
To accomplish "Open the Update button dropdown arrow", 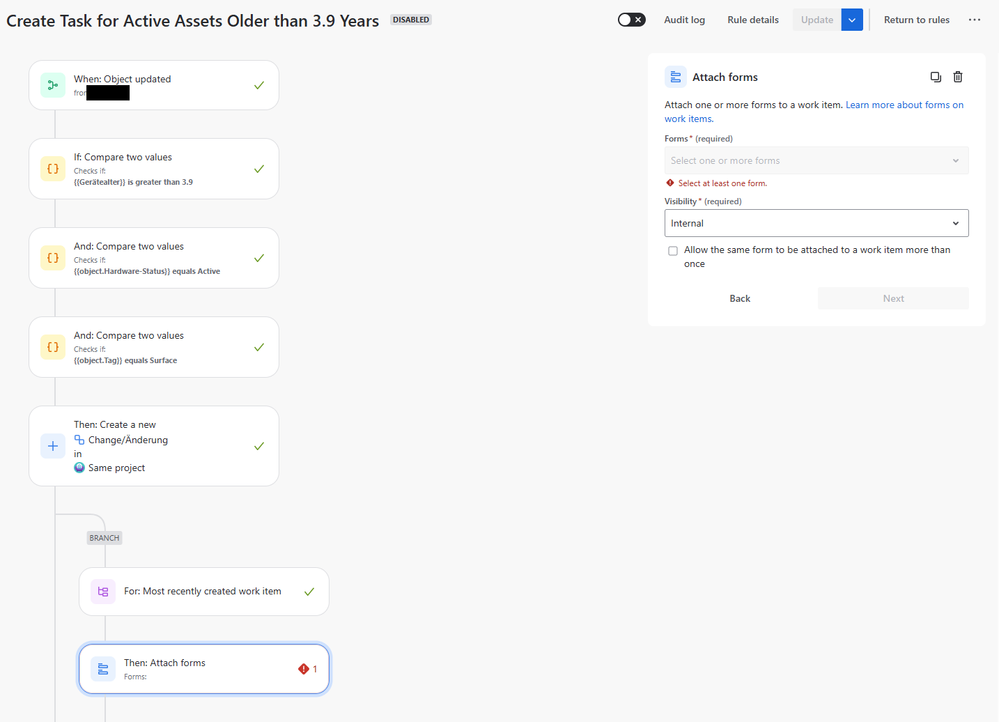I will [852, 20].
